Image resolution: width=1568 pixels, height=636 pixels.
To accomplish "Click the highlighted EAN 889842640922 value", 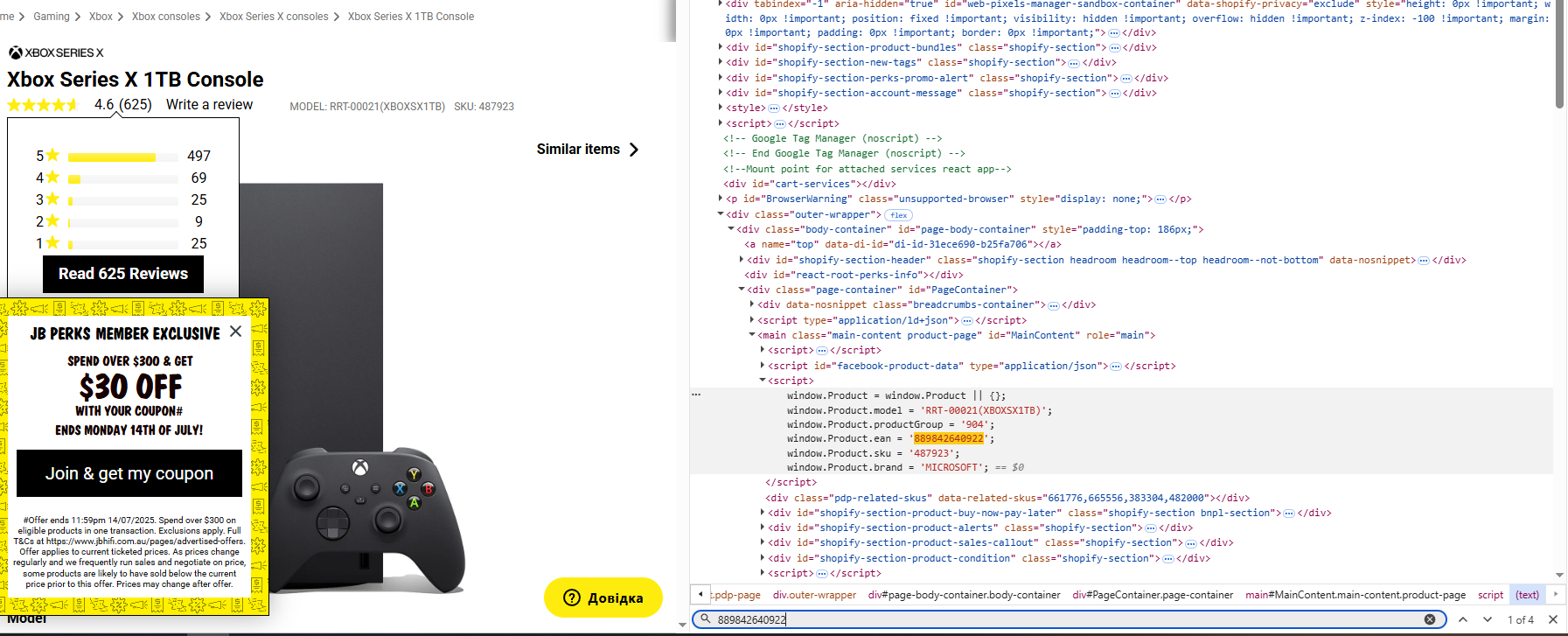I will [949, 439].
